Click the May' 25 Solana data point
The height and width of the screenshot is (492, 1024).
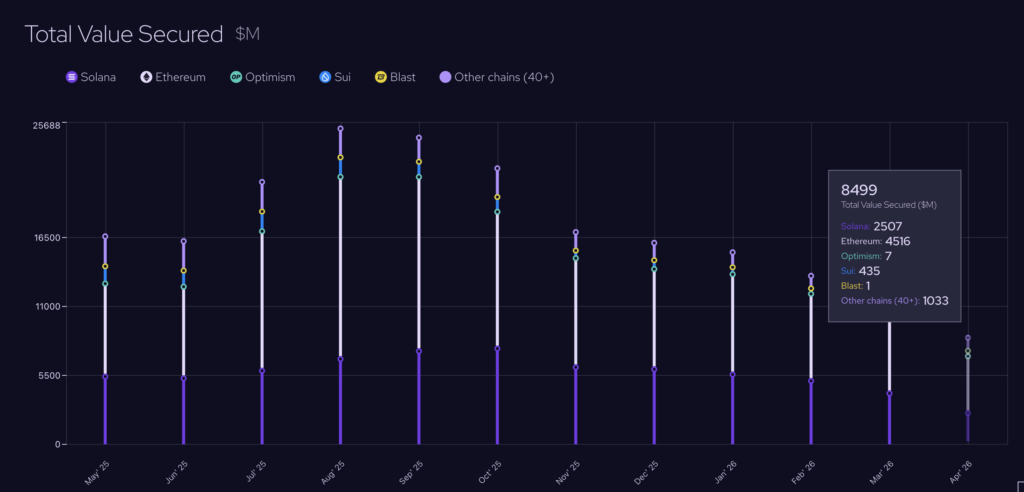[105, 376]
